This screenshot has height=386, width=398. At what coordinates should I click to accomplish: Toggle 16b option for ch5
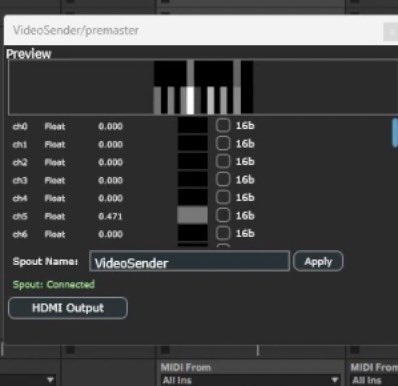tap(223, 216)
